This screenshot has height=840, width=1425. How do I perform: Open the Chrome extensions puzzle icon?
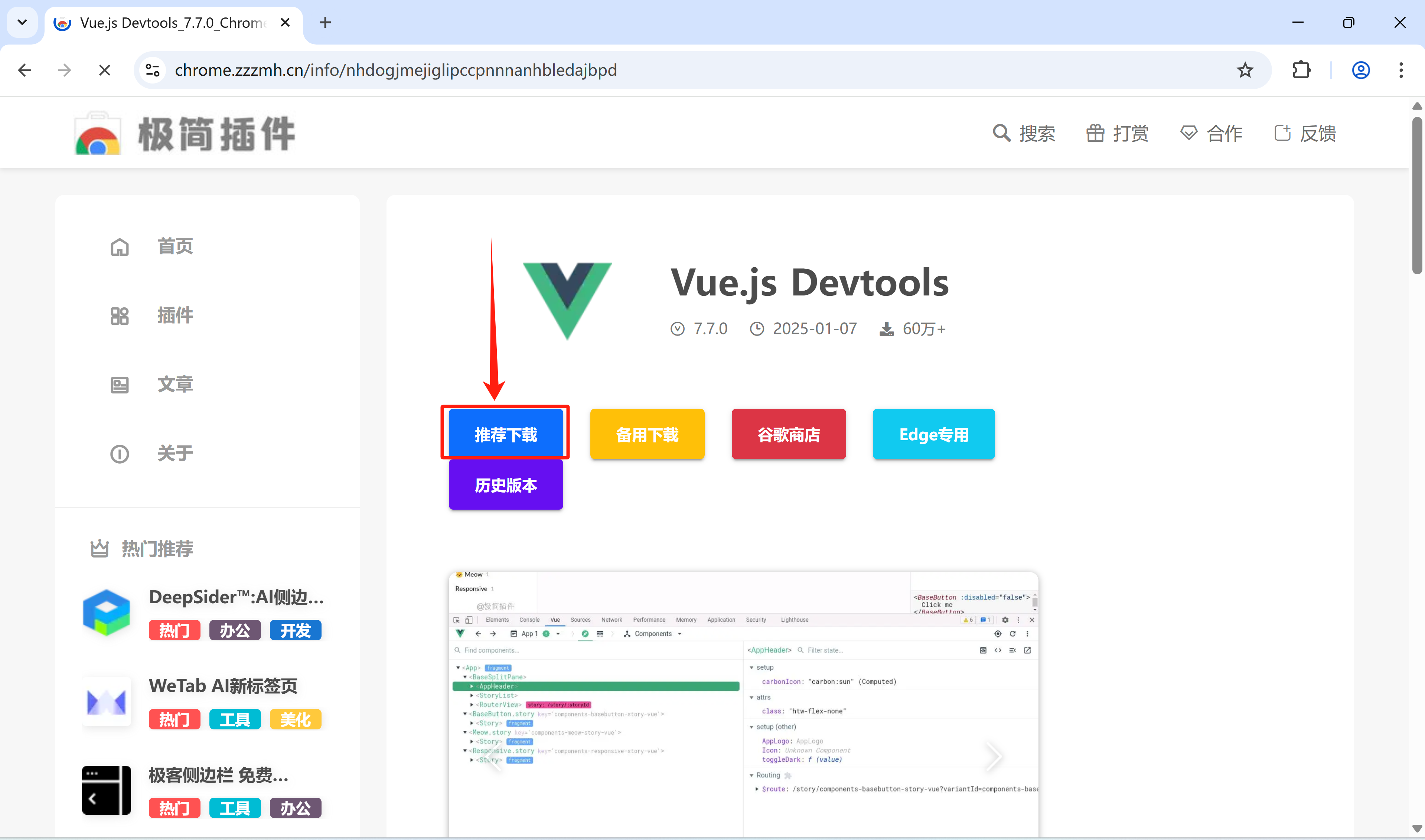pos(1301,70)
